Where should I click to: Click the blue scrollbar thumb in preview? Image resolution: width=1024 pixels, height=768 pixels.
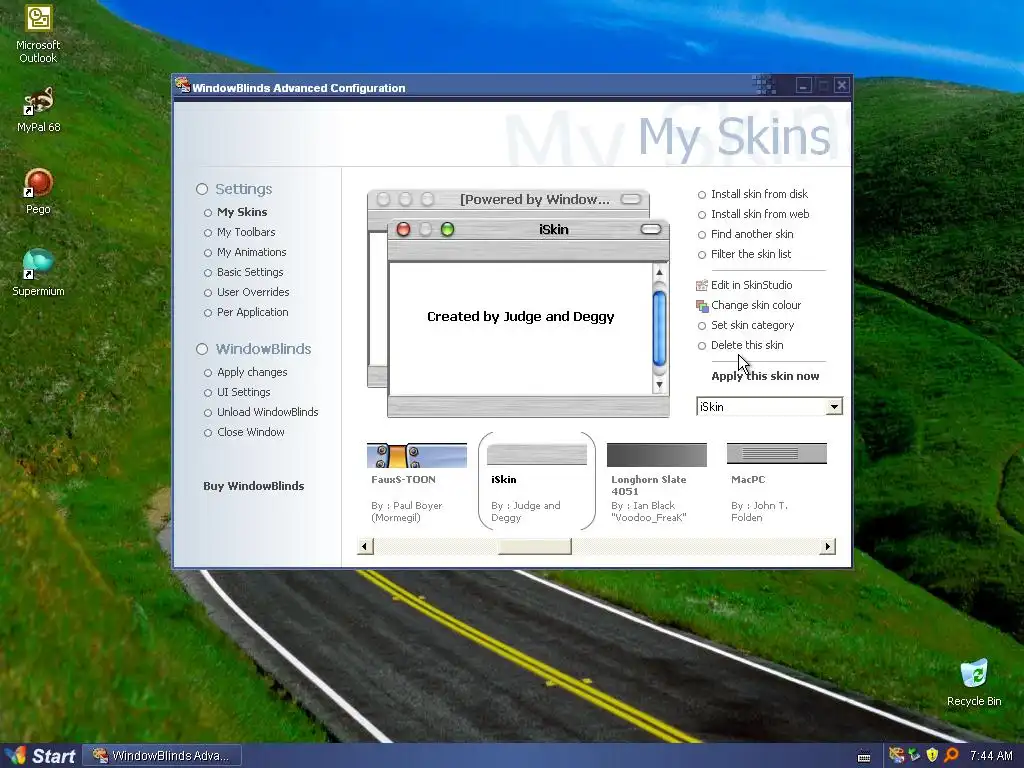tap(659, 328)
